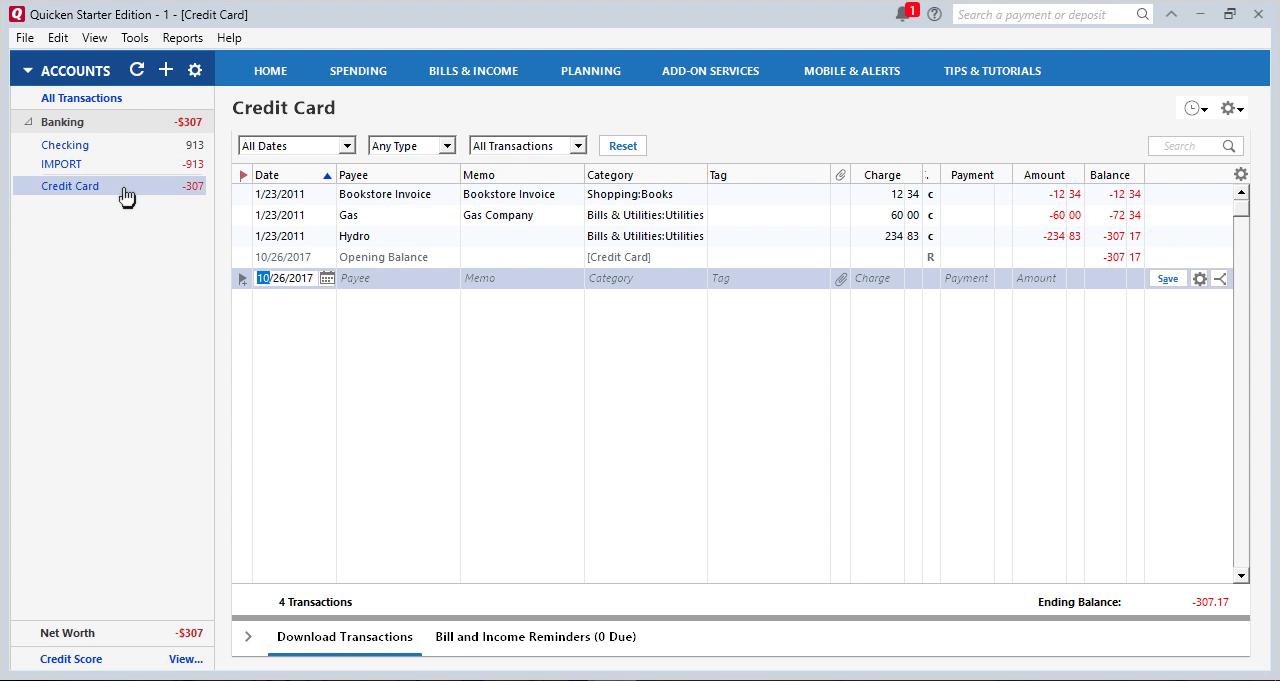Open the IMPORT account
This screenshot has height=681, width=1280.
(x=61, y=164)
